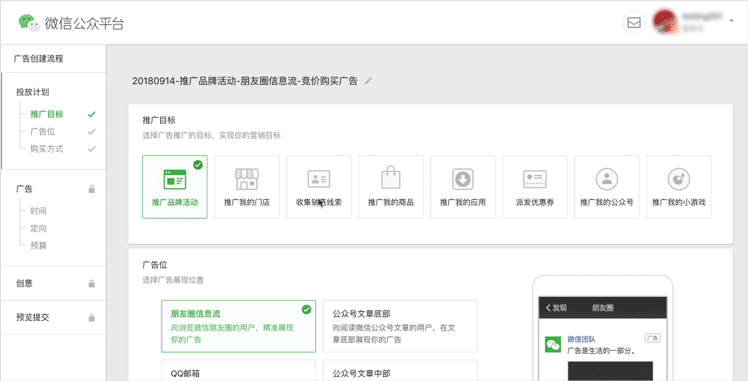748x381 pixels.
Task: Click the WeChat logo icon
Action: [x=29, y=22]
